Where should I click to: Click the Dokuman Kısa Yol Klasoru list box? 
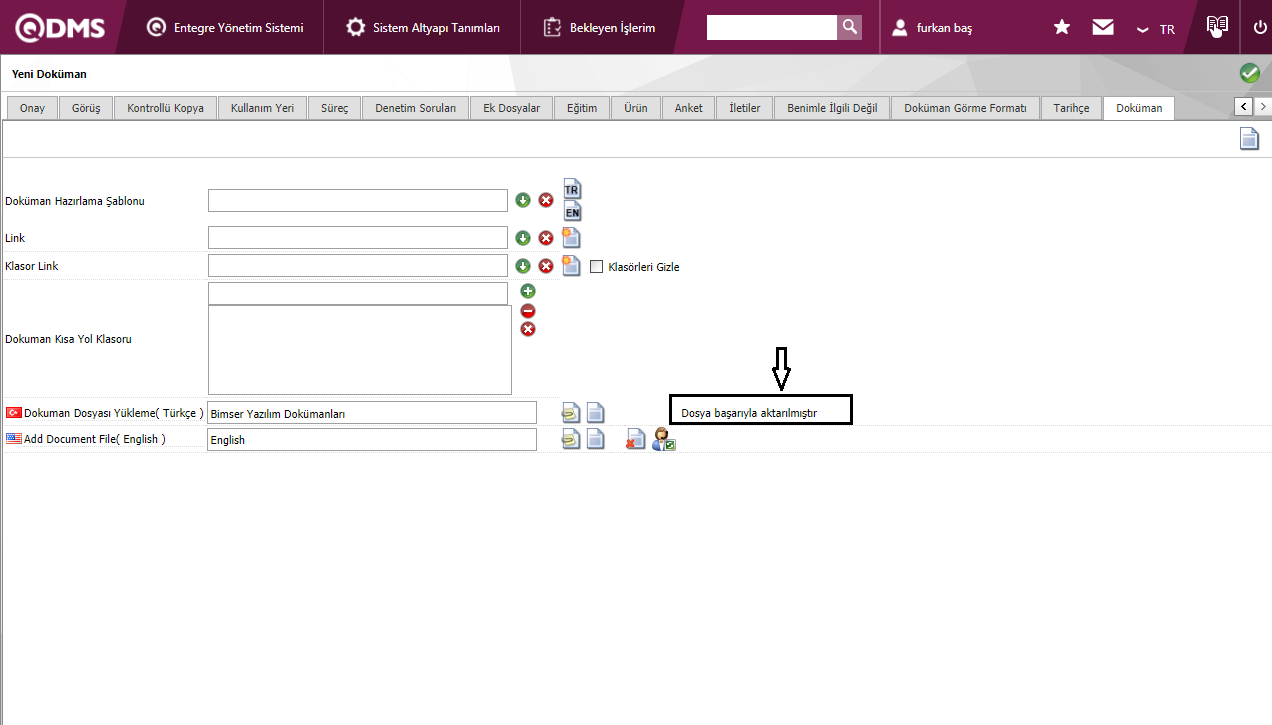[360, 350]
